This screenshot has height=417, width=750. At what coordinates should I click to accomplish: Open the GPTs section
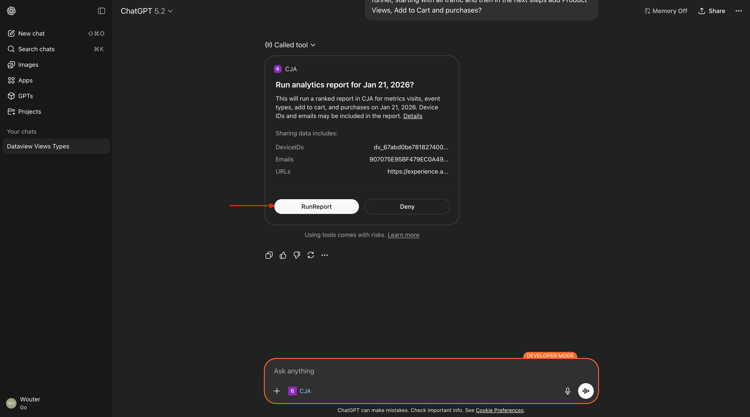pos(56,96)
